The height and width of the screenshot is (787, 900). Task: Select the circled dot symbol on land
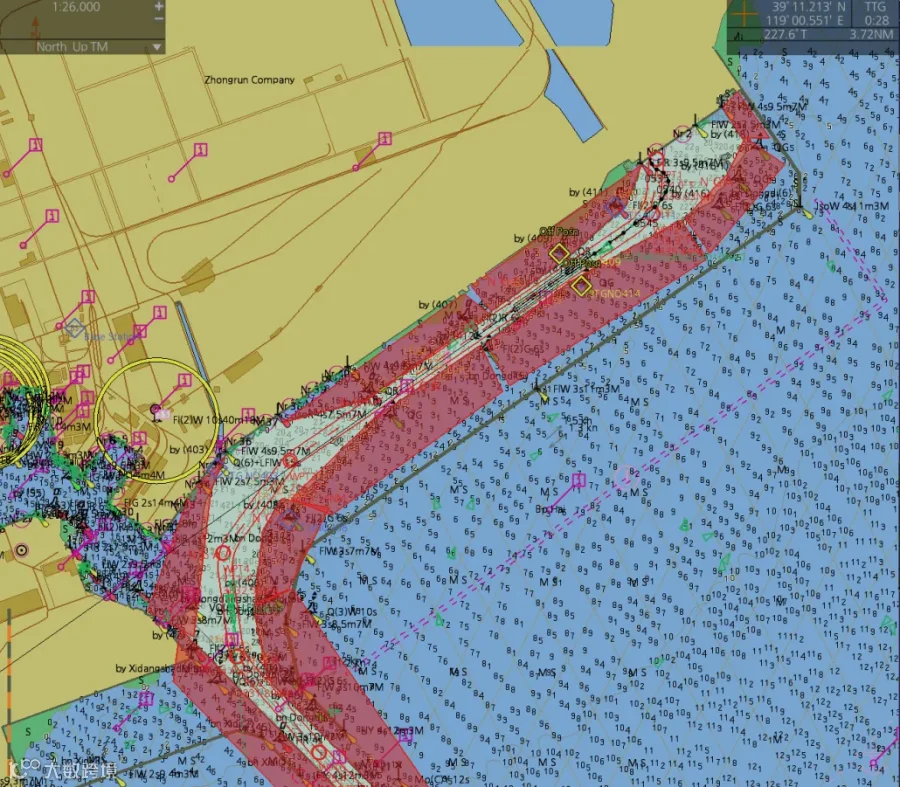tap(22, 550)
